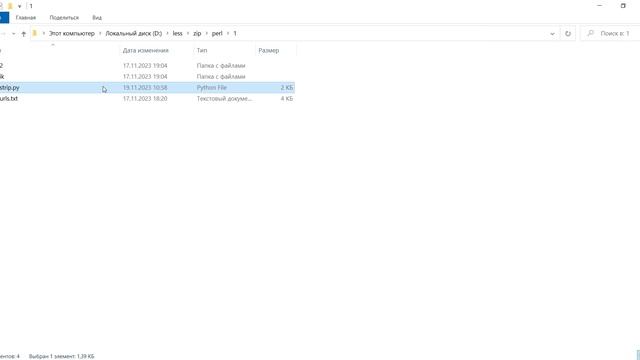This screenshot has width=640, height=360.
Task: Click date 19.11.2023 10:58 cell
Action: [145, 87]
